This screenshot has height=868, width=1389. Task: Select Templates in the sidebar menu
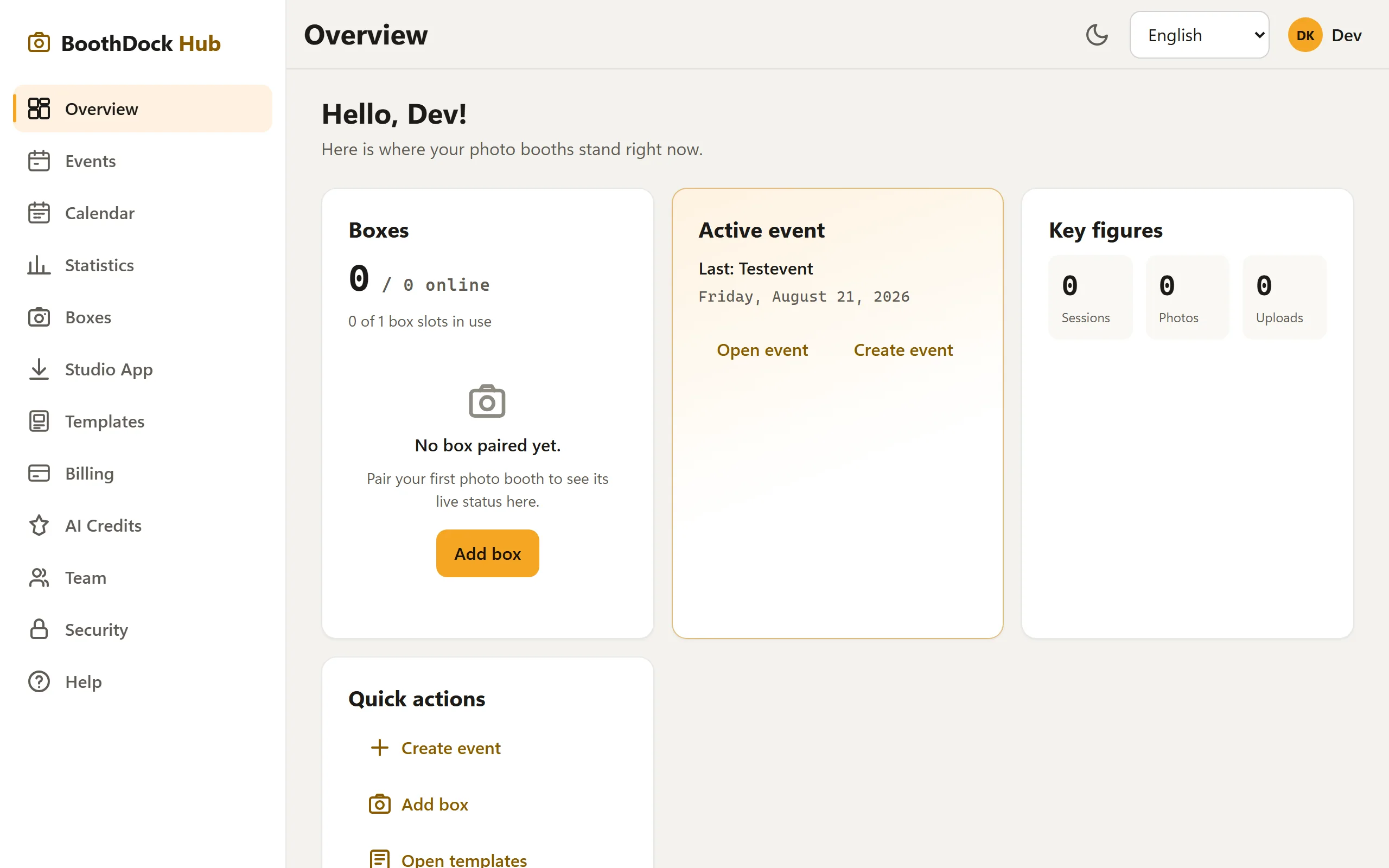pos(142,422)
